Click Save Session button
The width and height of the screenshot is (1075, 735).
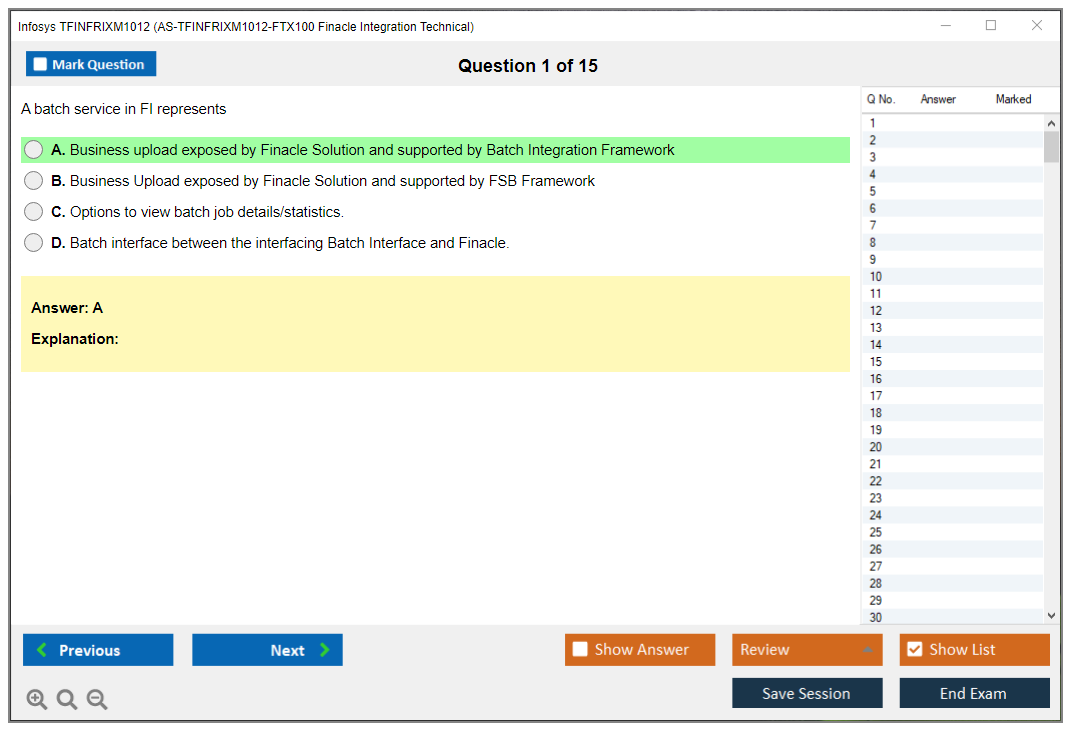point(807,693)
